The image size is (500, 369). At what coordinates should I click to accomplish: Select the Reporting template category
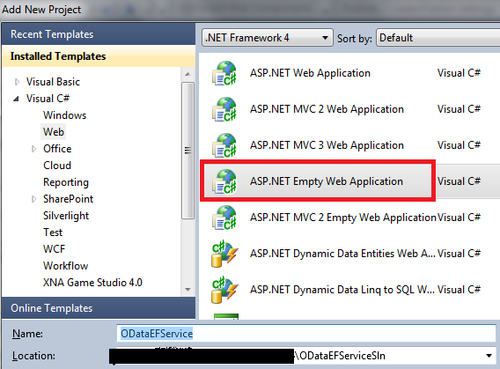(66, 182)
